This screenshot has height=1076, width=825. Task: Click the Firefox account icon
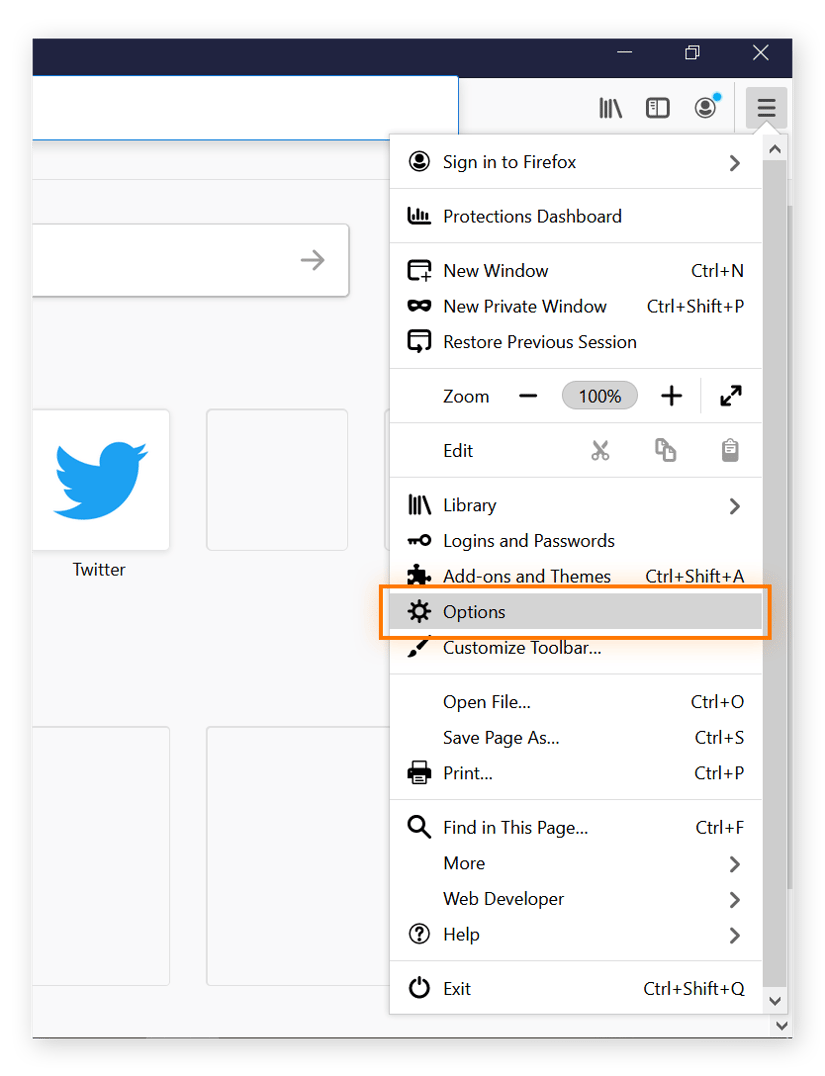tap(705, 107)
